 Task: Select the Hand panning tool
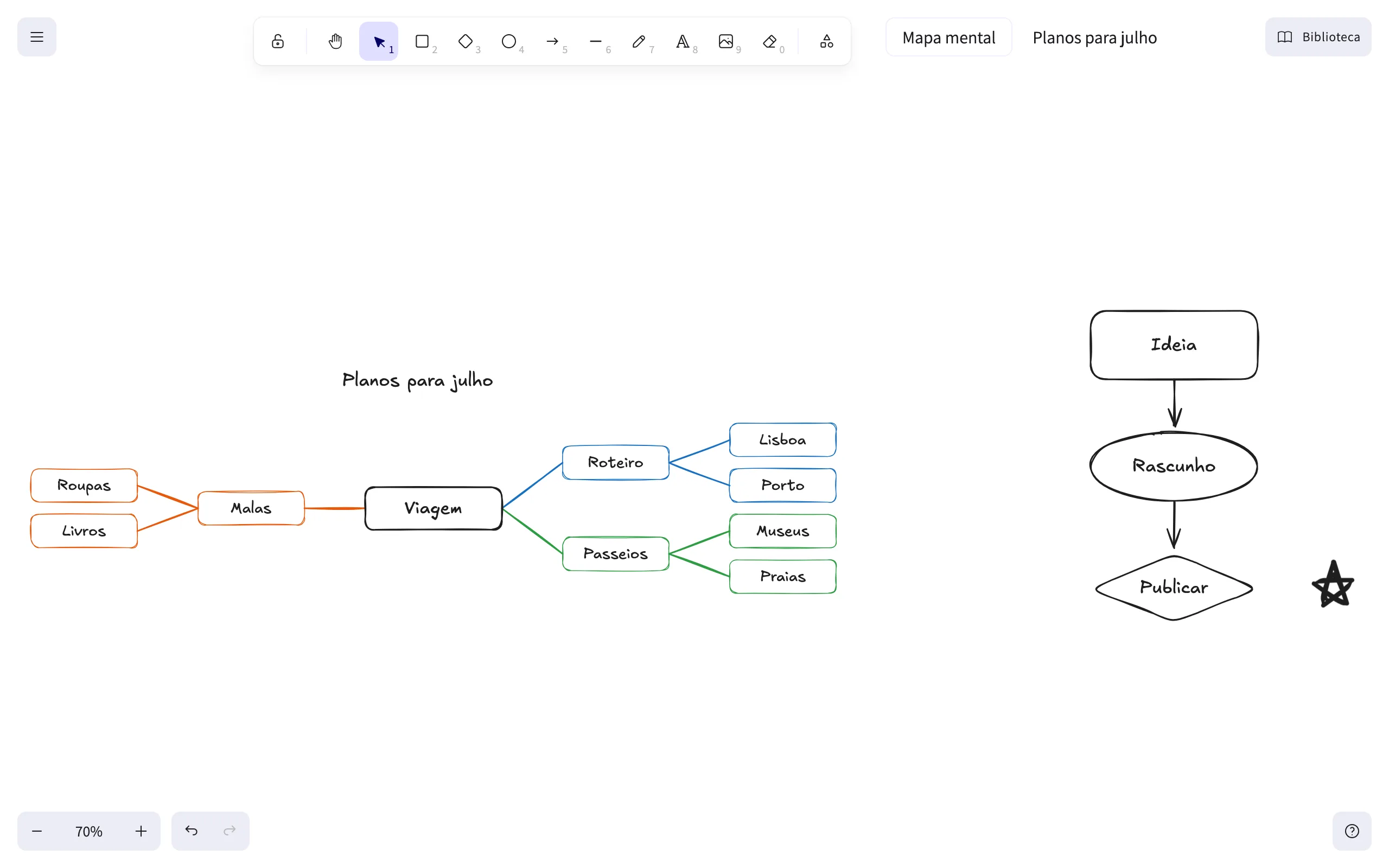[x=335, y=41]
